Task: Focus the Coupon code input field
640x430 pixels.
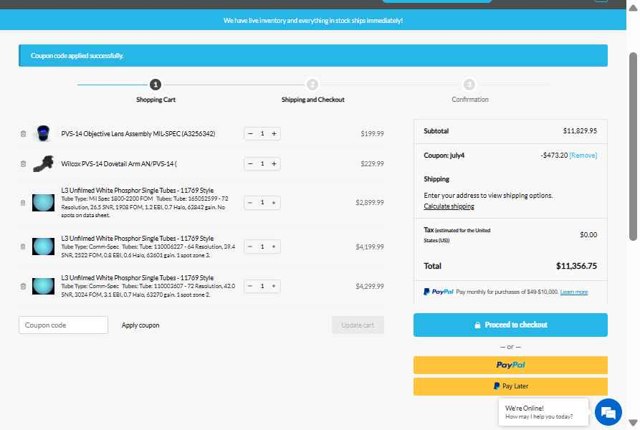Action: click(x=63, y=325)
